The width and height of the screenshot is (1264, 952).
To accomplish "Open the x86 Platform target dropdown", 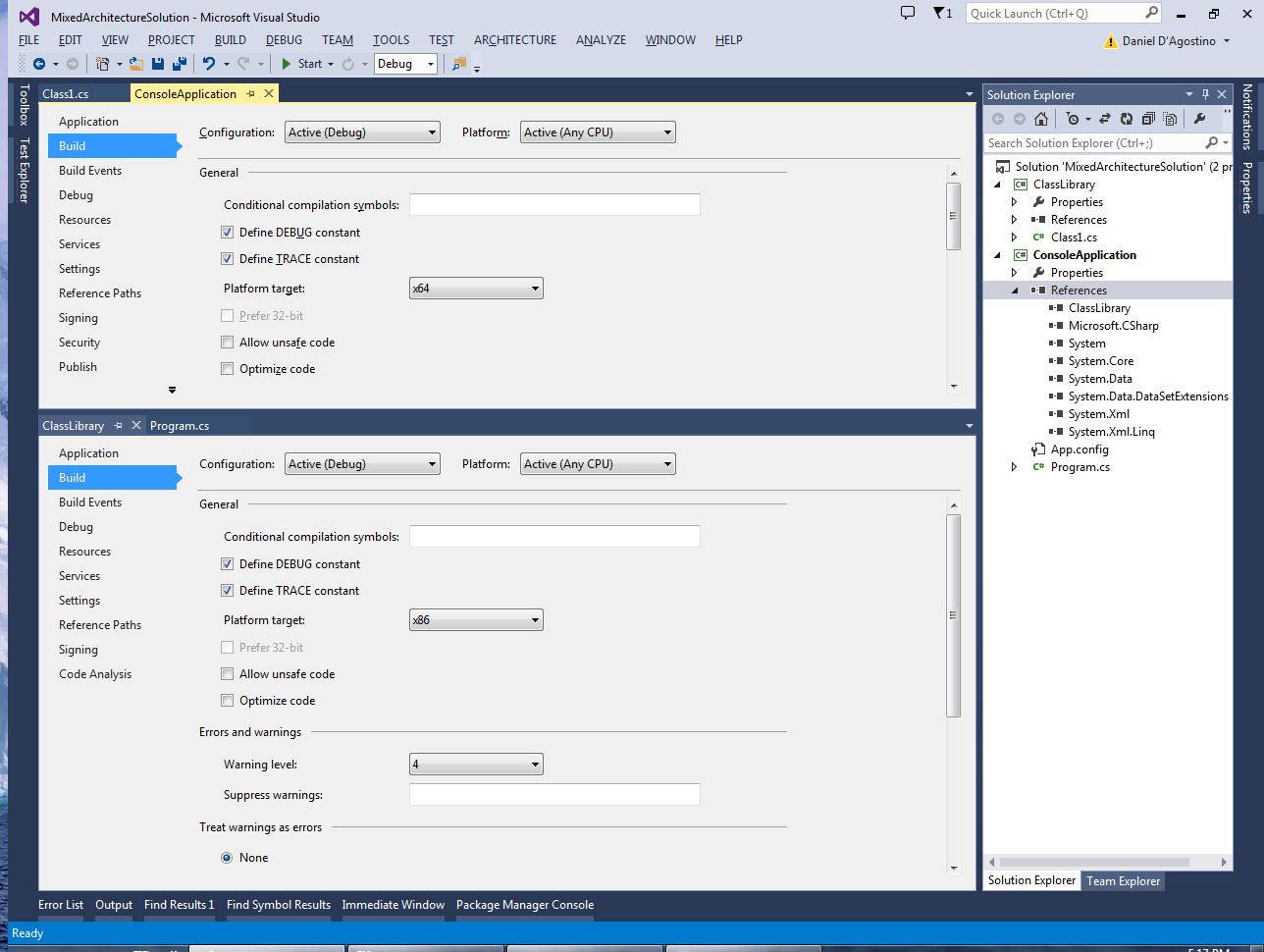I will point(476,620).
